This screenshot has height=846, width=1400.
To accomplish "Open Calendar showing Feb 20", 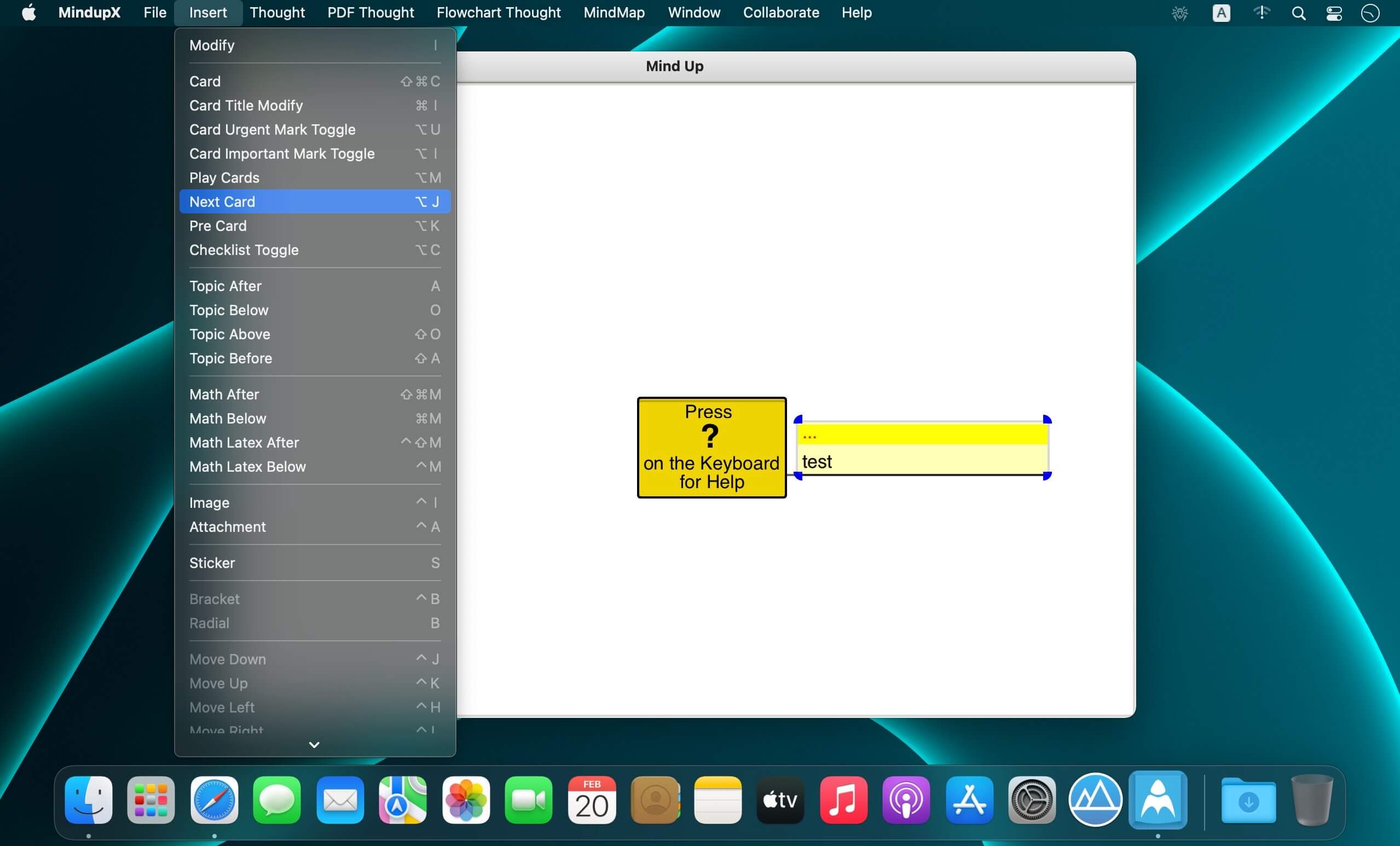I will point(592,799).
